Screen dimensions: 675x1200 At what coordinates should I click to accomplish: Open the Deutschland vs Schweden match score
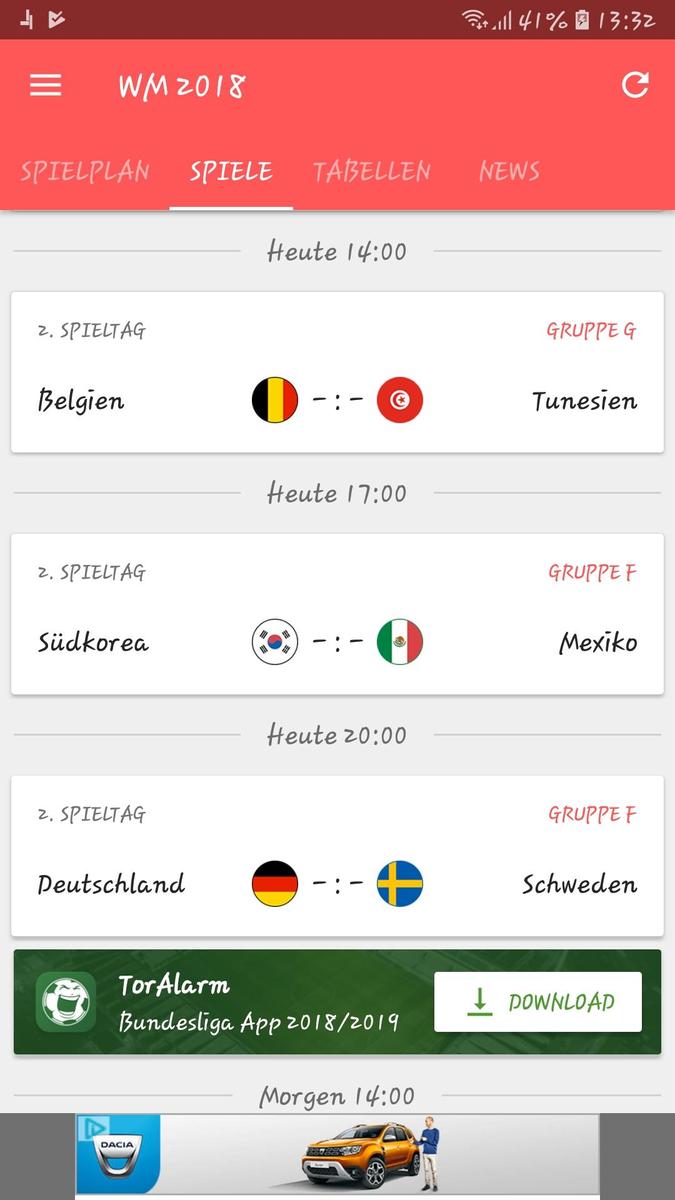click(337, 884)
